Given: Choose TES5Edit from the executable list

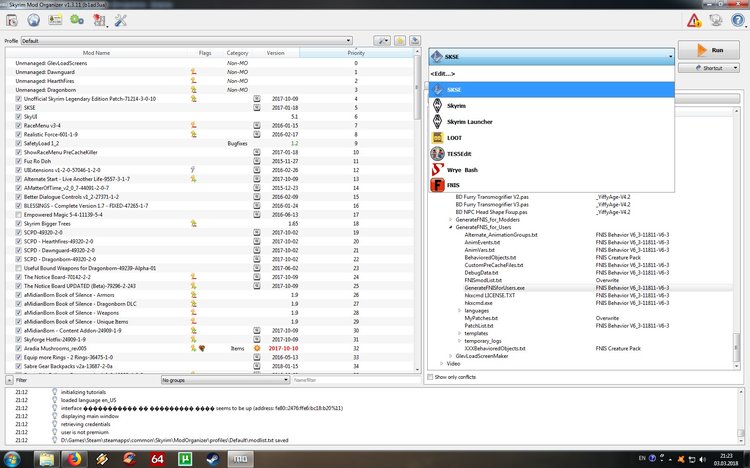Looking at the screenshot, I should [x=551, y=154].
